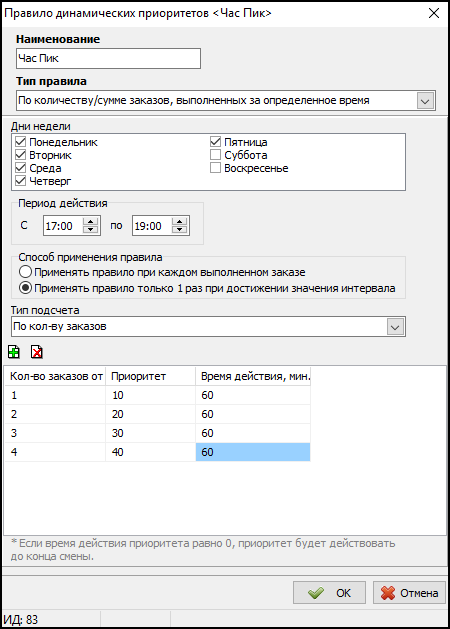Click the delete row icon with red cross

pos(37,352)
